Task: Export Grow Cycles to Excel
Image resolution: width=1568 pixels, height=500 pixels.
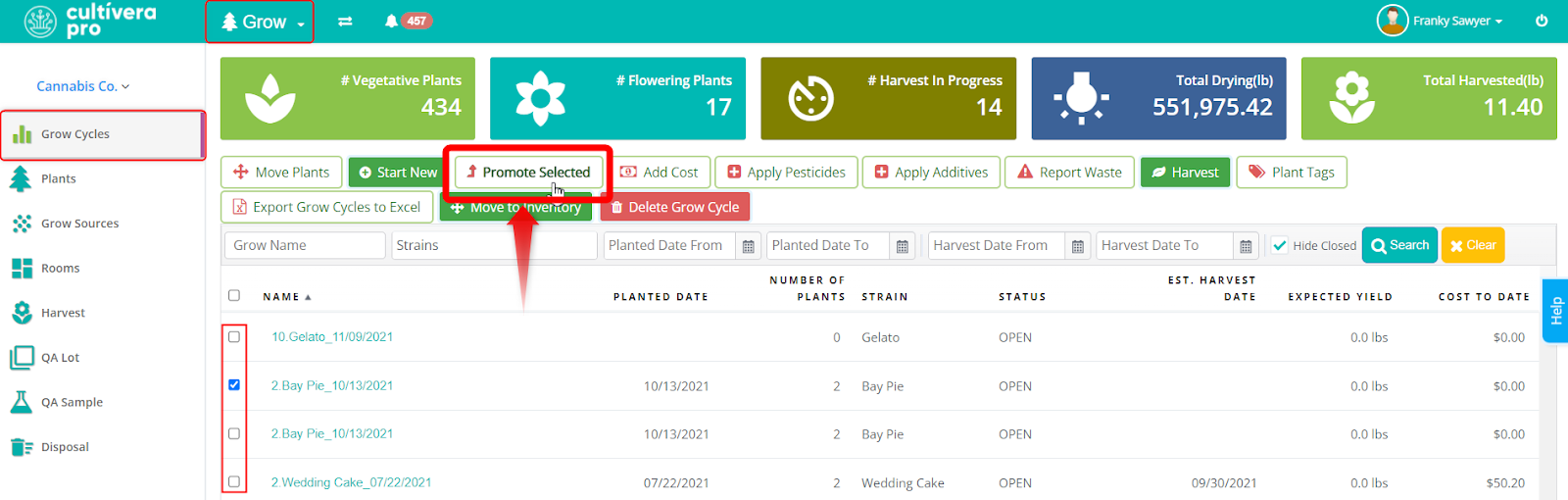Action: [326, 207]
